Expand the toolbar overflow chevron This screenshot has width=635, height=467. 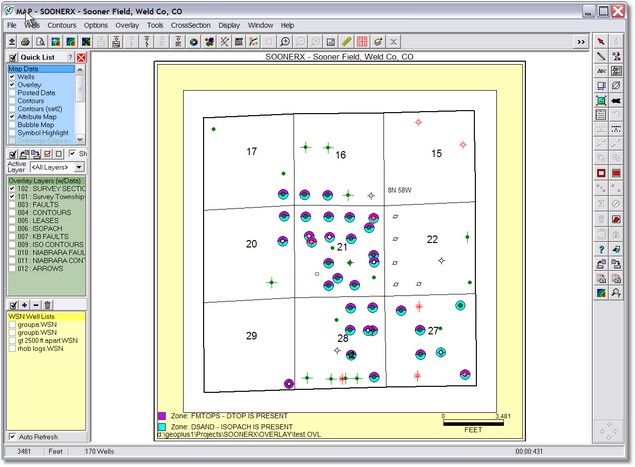pos(581,42)
